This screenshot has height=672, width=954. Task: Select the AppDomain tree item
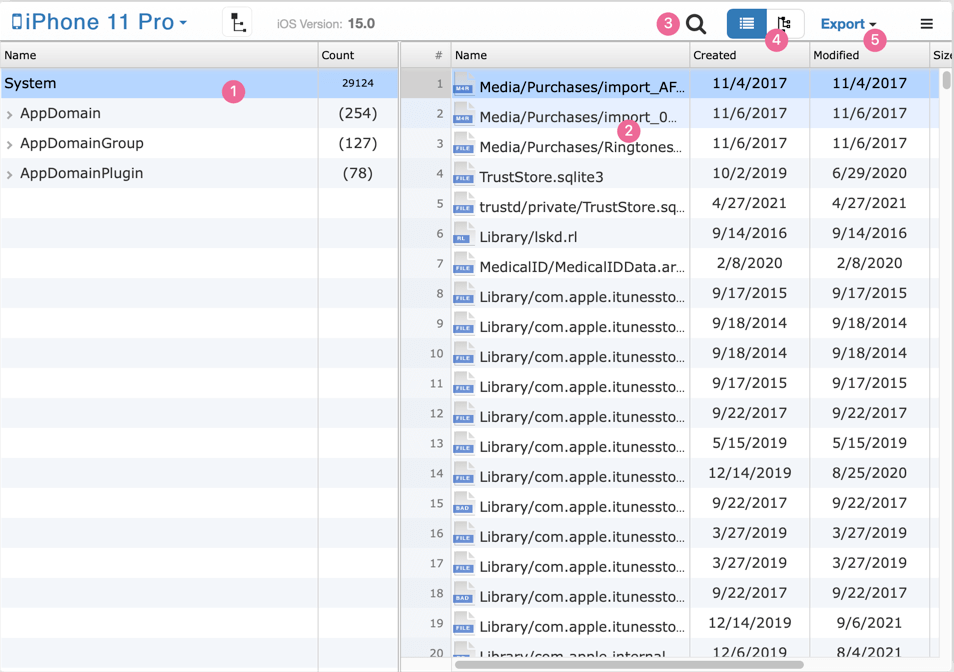point(60,113)
